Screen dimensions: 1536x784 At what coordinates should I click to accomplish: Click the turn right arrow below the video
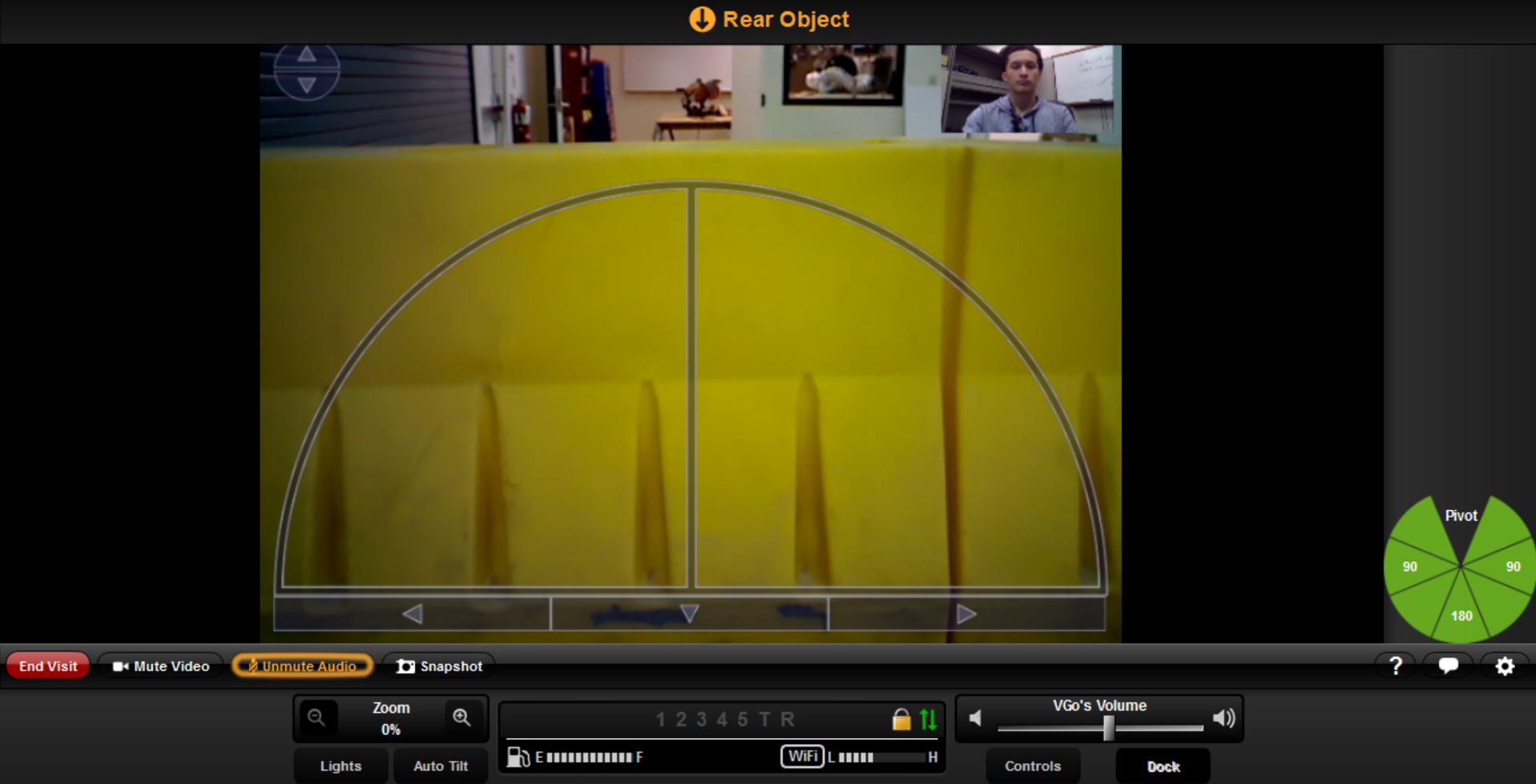click(x=966, y=614)
